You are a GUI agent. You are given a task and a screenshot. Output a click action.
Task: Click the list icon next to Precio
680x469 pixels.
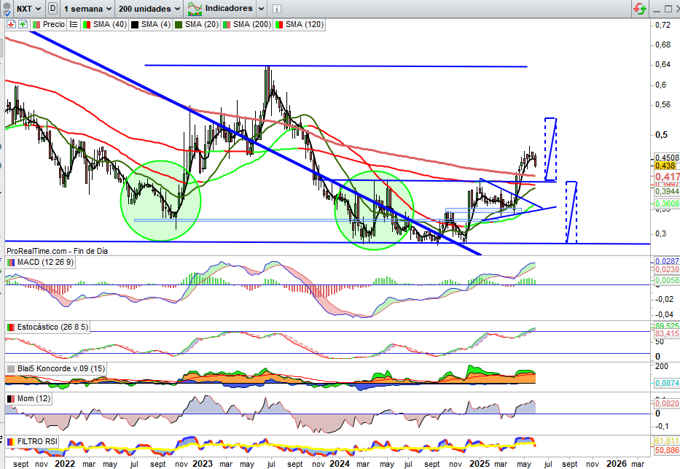tap(74, 25)
